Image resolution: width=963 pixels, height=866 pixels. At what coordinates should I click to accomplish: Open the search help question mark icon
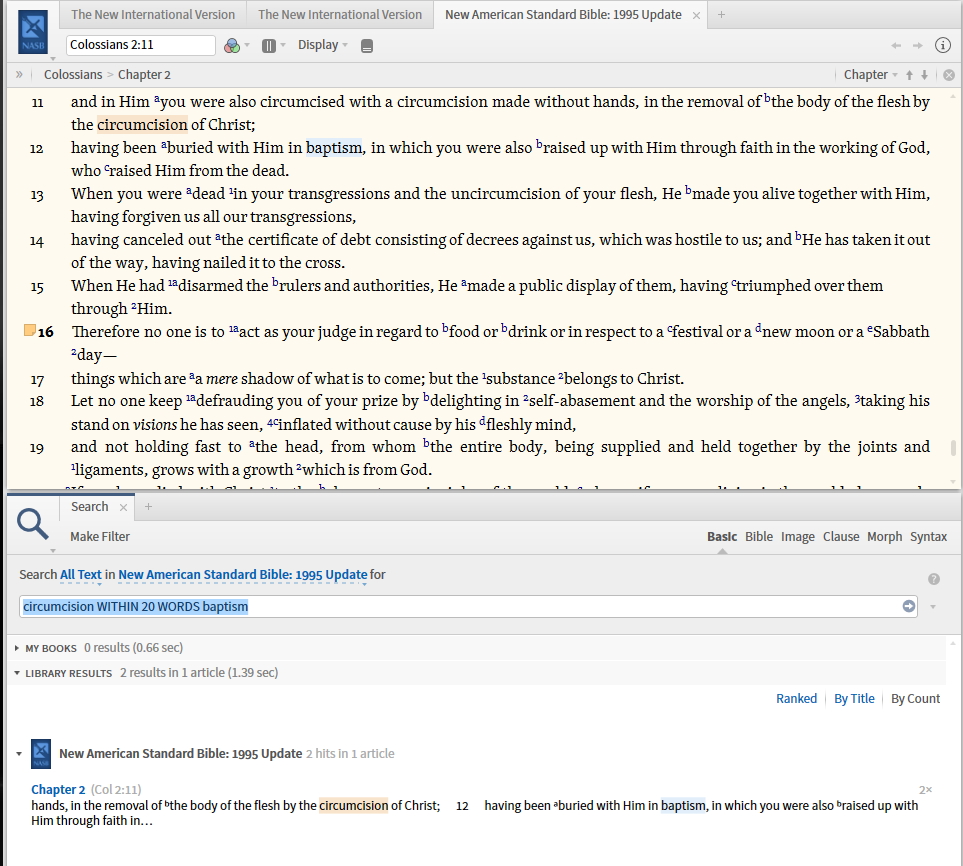point(934,579)
